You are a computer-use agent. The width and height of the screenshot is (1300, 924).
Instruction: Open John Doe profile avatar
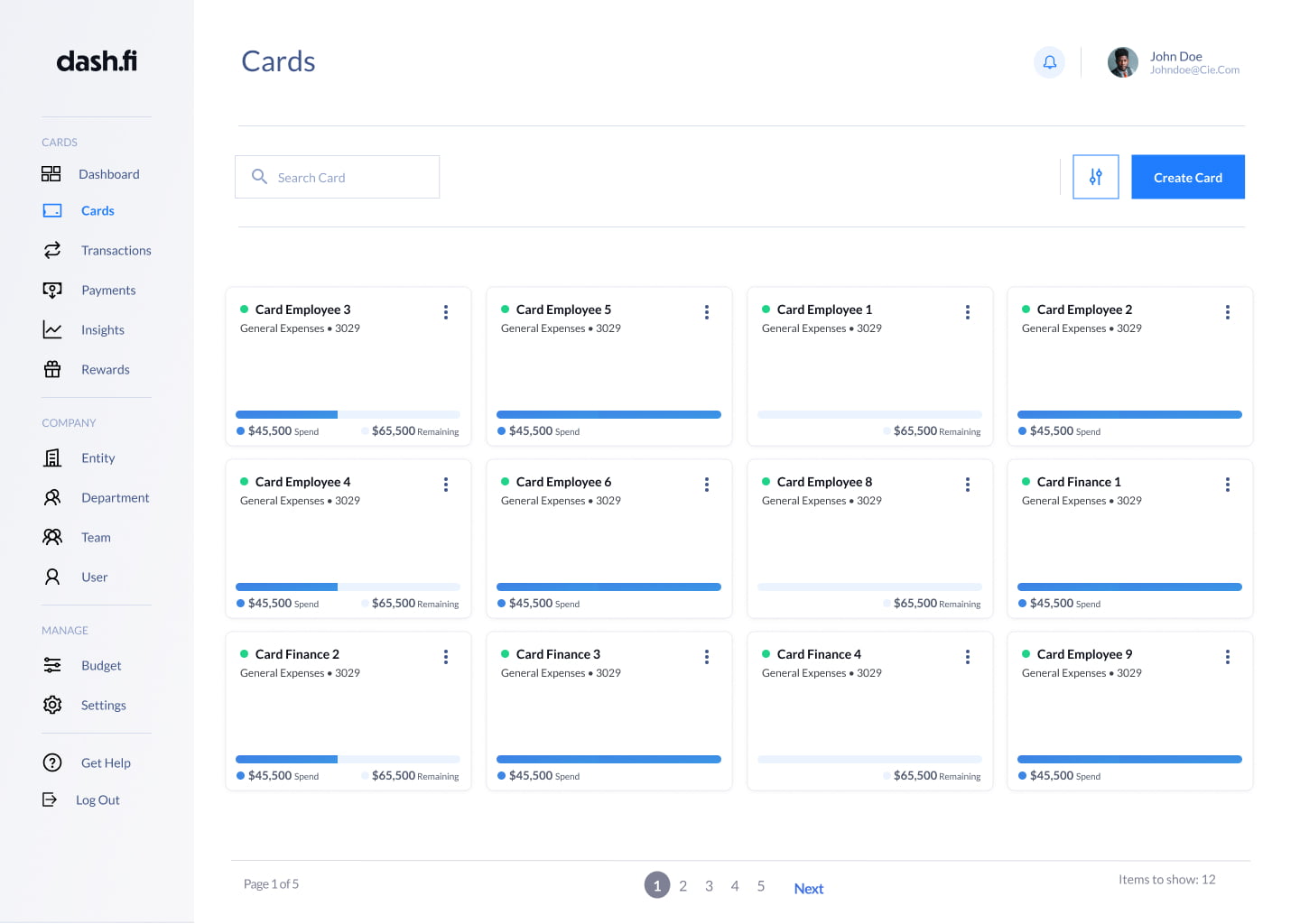click(x=1122, y=62)
